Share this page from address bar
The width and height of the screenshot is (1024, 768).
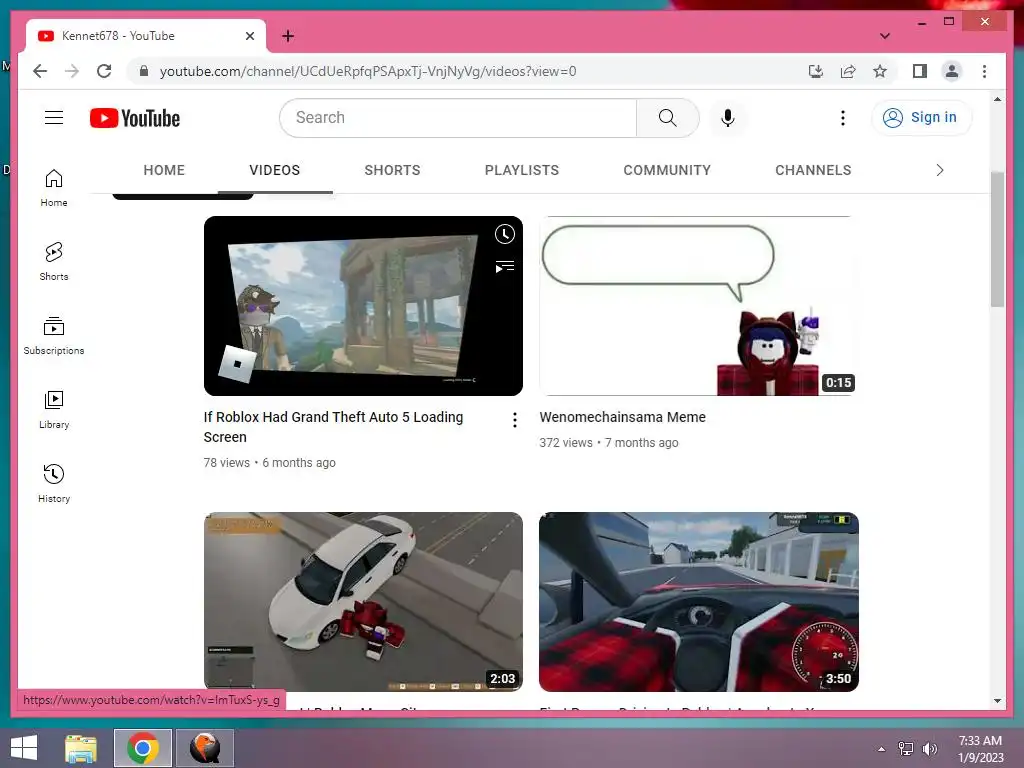point(848,71)
